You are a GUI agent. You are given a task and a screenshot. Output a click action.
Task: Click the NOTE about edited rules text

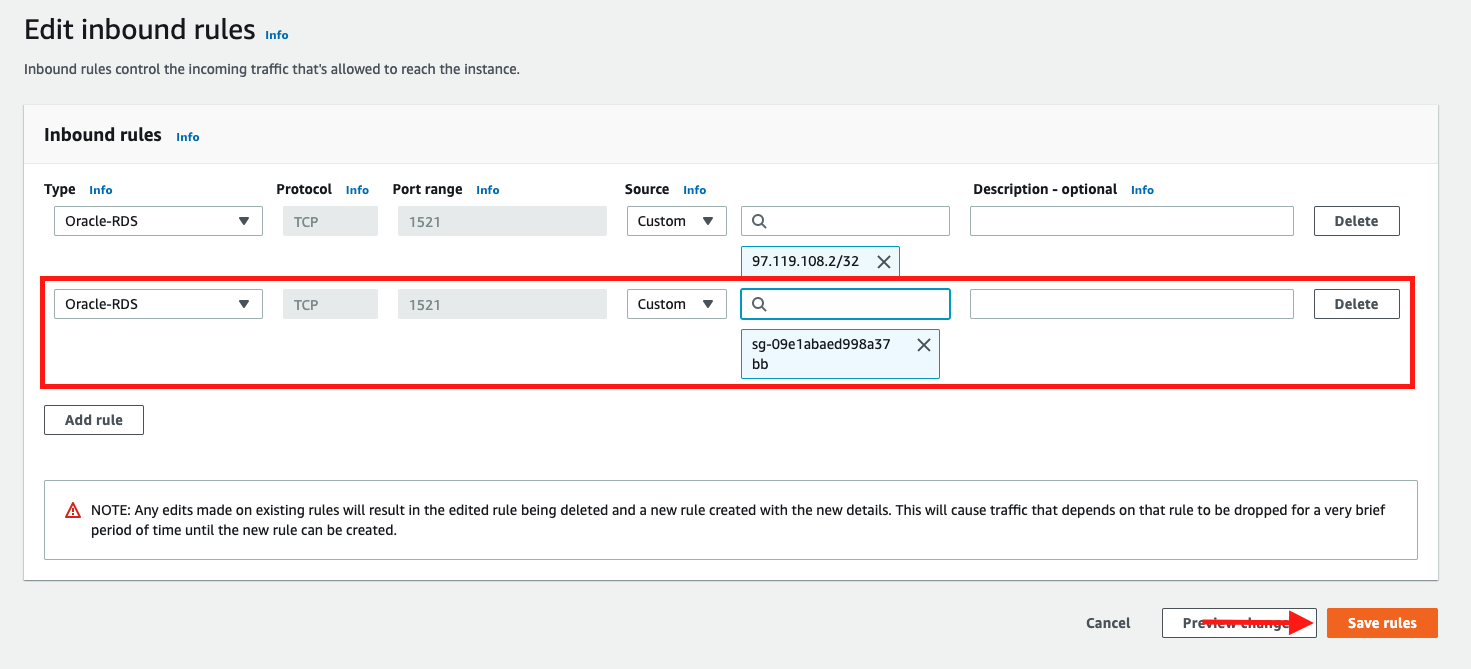[738, 520]
